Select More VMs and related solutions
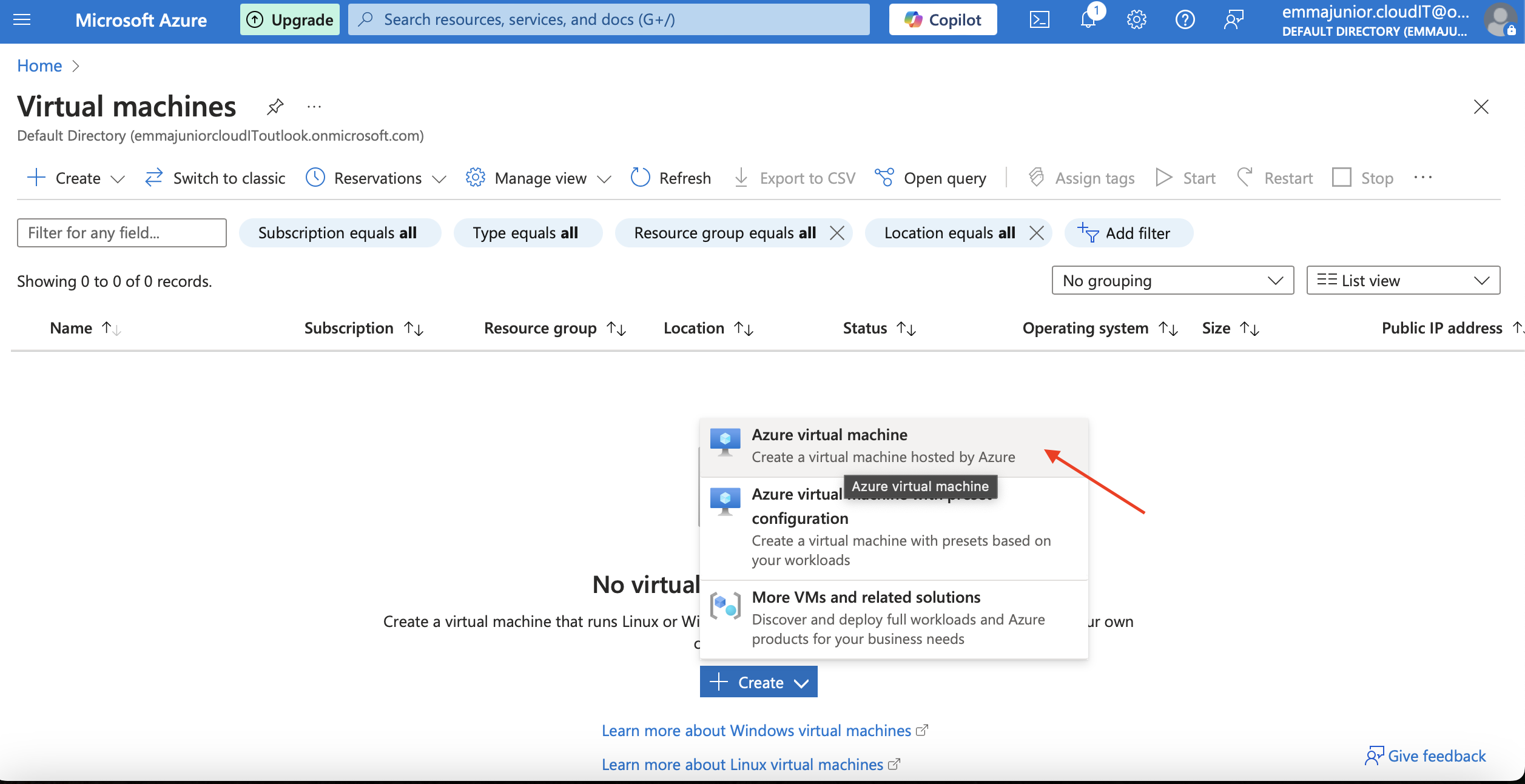Image resolution: width=1525 pixels, height=784 pixels. (x=894, y=619)
